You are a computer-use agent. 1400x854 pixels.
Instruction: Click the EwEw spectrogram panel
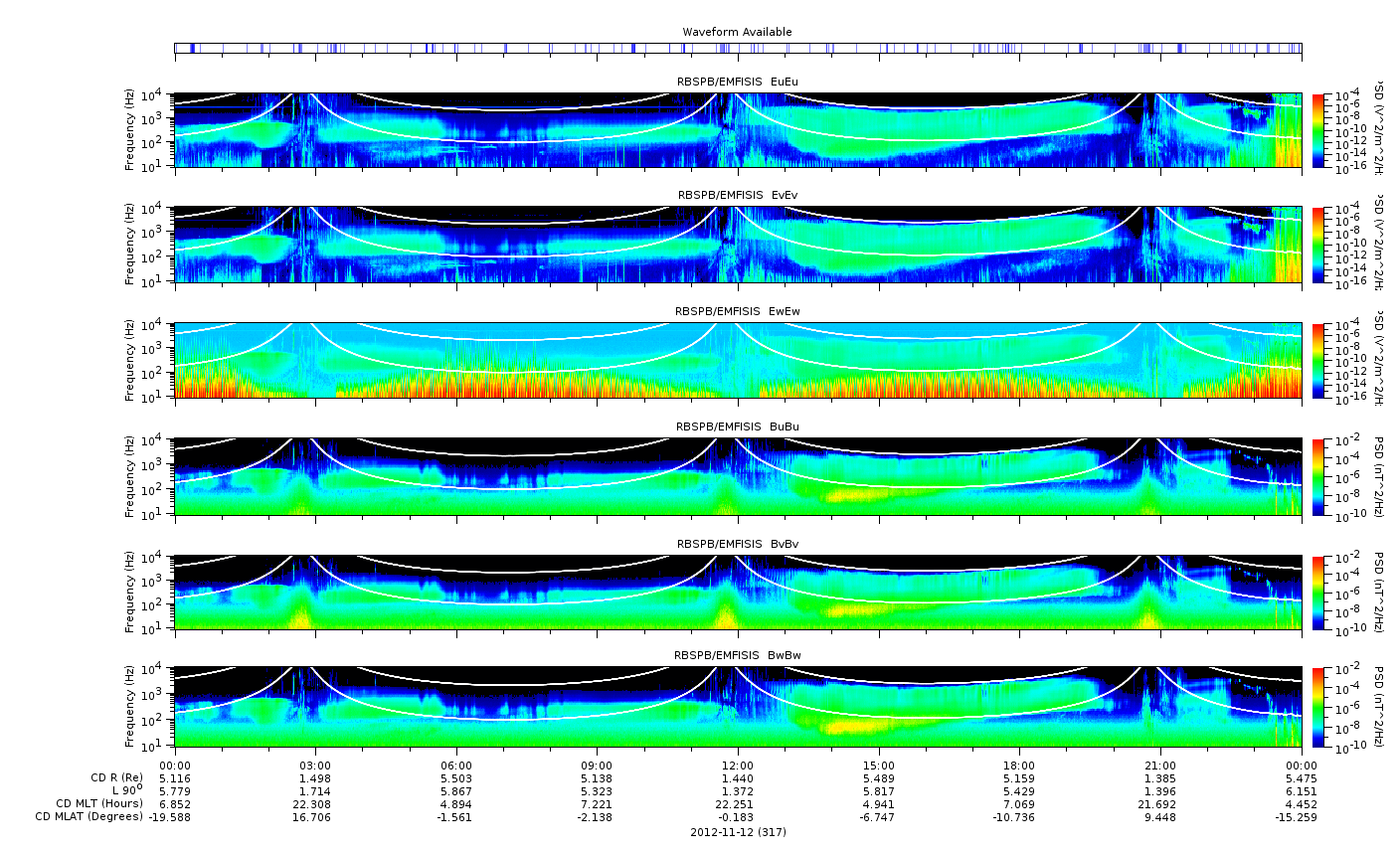pos(738,360)
